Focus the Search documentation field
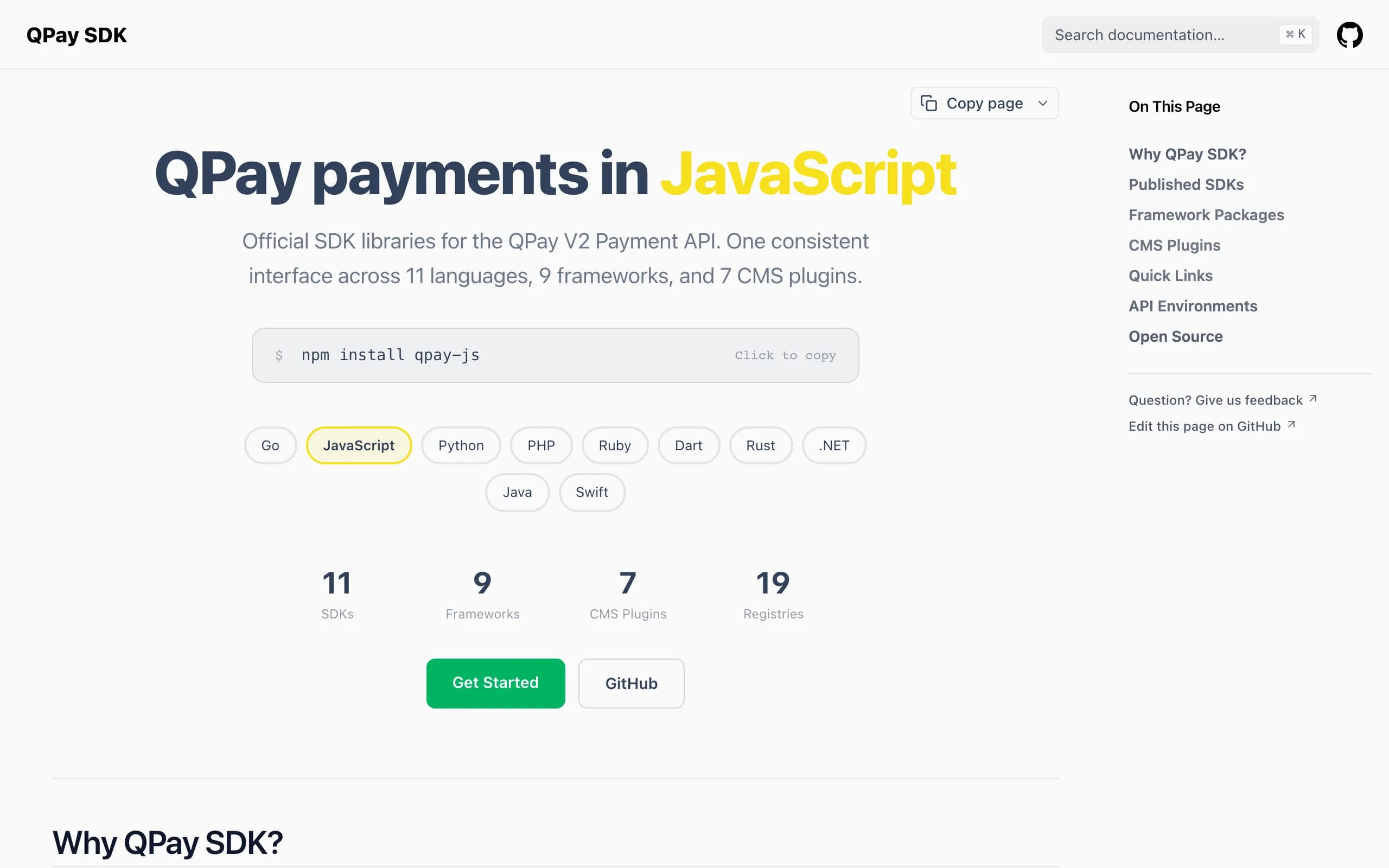Image resolution: width=1389 pixels, height=868 pixels. pyautogui.click(x=1180, y=35)
